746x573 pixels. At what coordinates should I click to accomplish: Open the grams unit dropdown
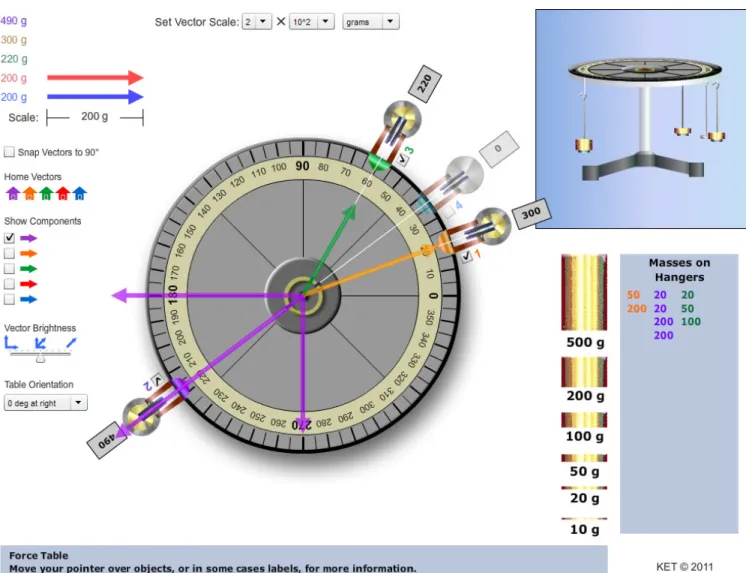tap(371, 22)
